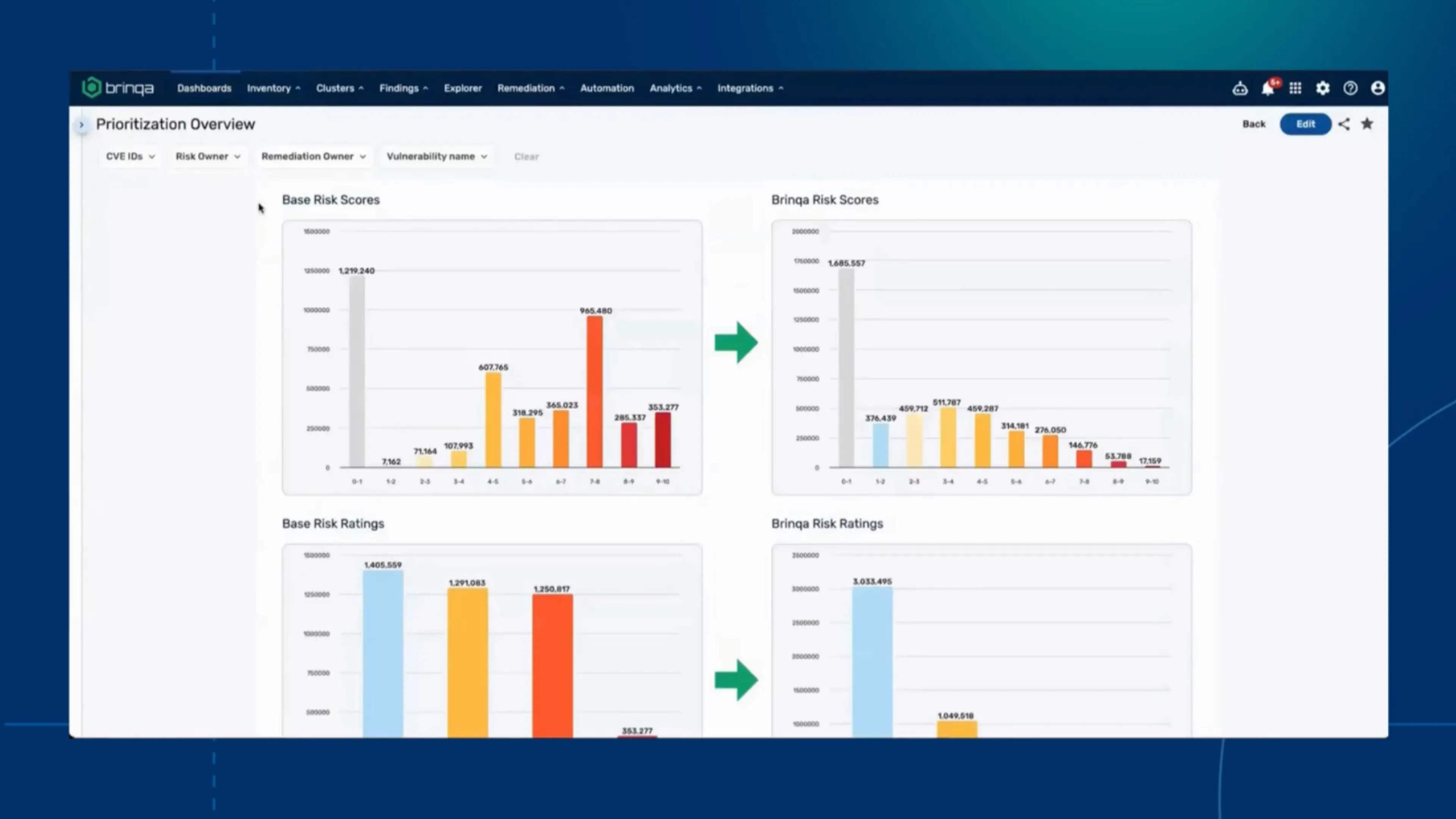
Task: Favorite the dashboard with the star icon
Action: coord(1367,124)
